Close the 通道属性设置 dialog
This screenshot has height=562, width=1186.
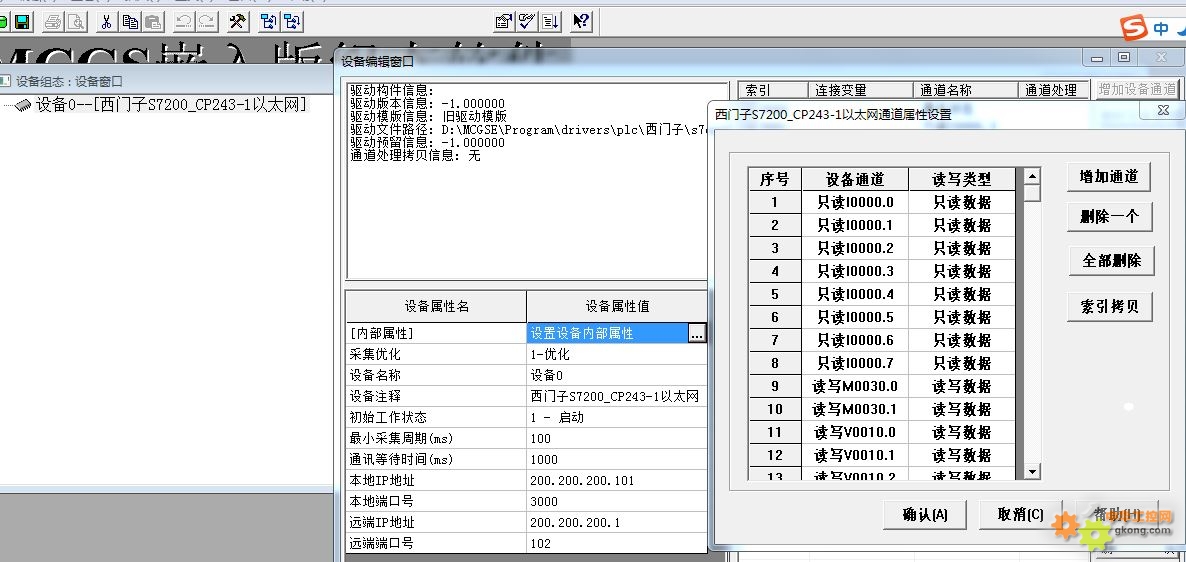pyautogui.click(x=1163, y=110)
